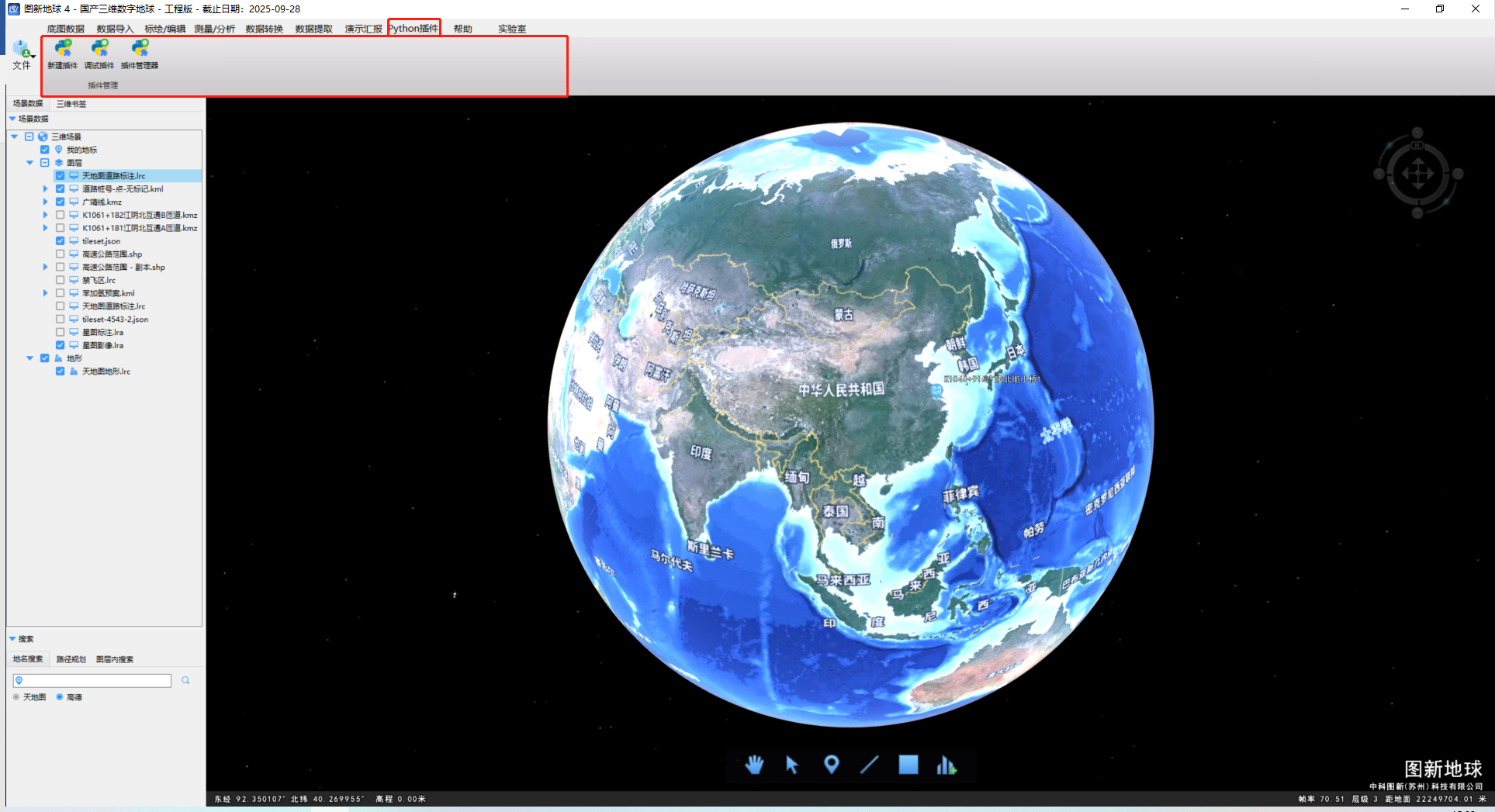Screen dimensions: 1495x812
Task: Click the 帧率 70.51 status bar text
Action: (x=1321, y=799)
